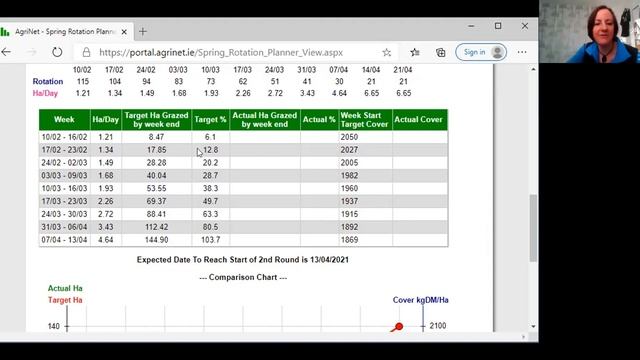The width and height of the screenshot is (640, 360).
Task: Click target cover value 2050
Action: click(349, 137)
